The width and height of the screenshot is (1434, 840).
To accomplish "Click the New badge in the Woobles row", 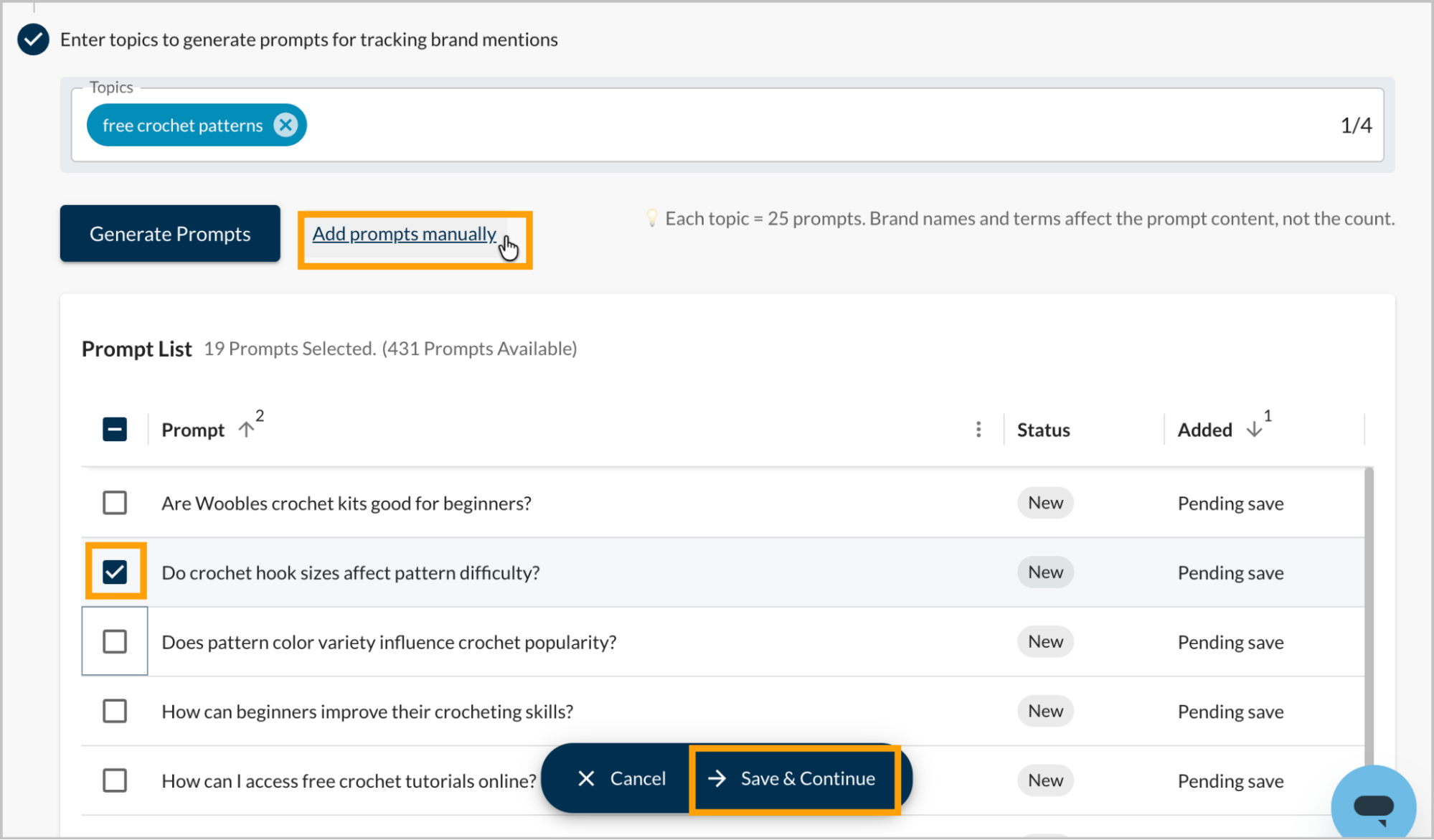I will pos(1045,503).
